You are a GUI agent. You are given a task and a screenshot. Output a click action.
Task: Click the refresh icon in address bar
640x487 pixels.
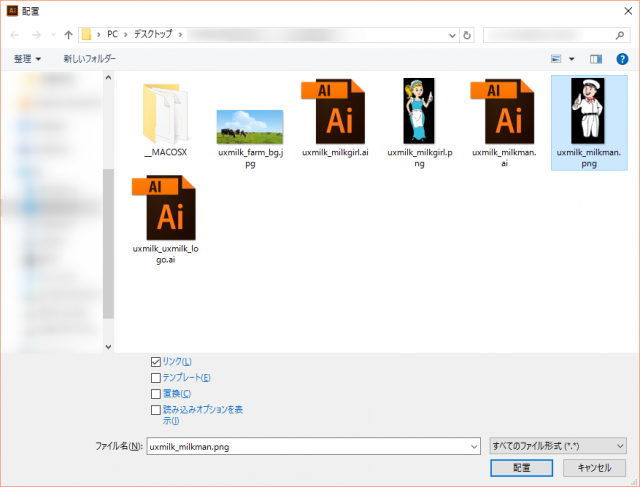click(467, 35)
